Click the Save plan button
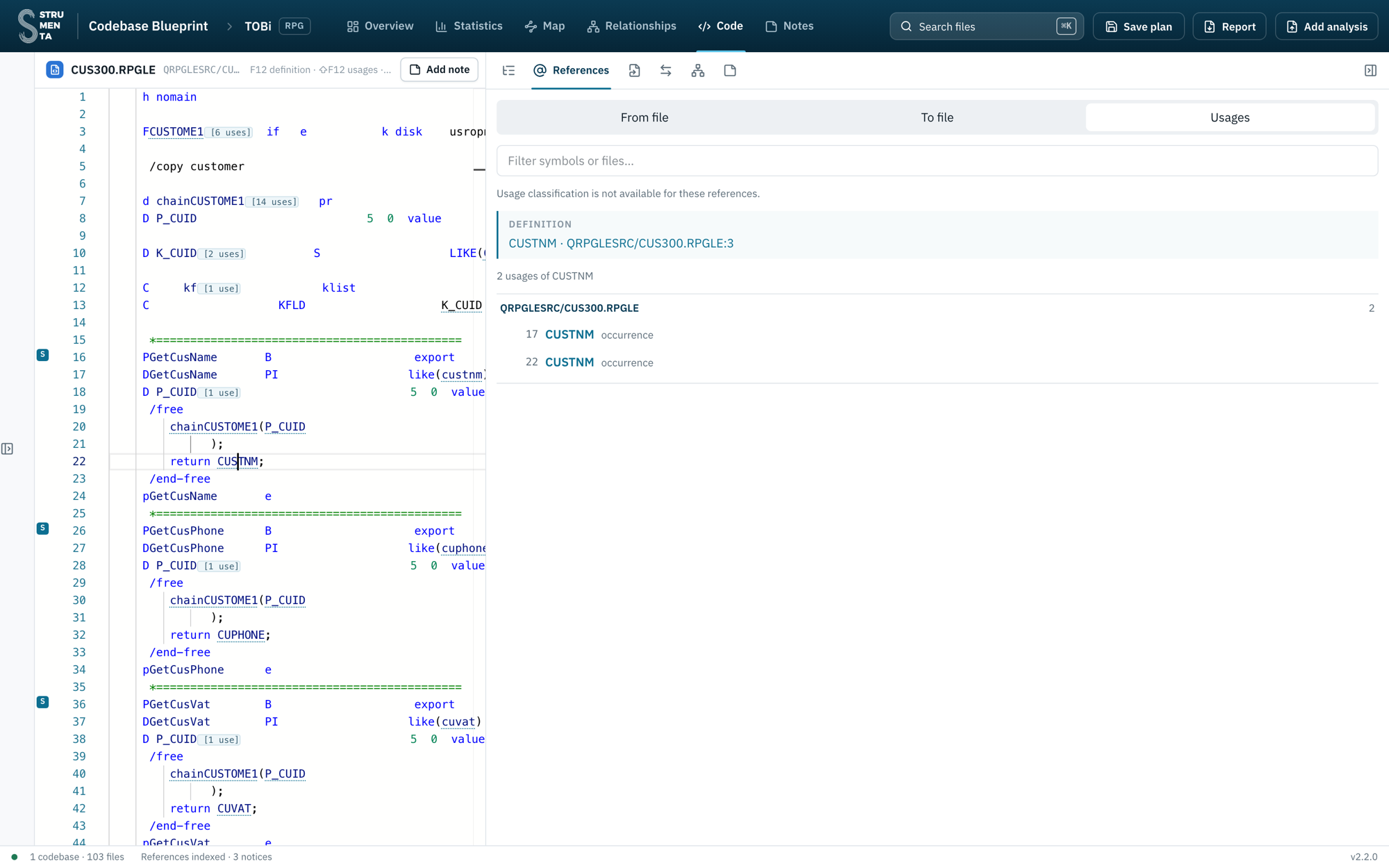Screen dimensions: 1389x868 tap(1138, 26)
